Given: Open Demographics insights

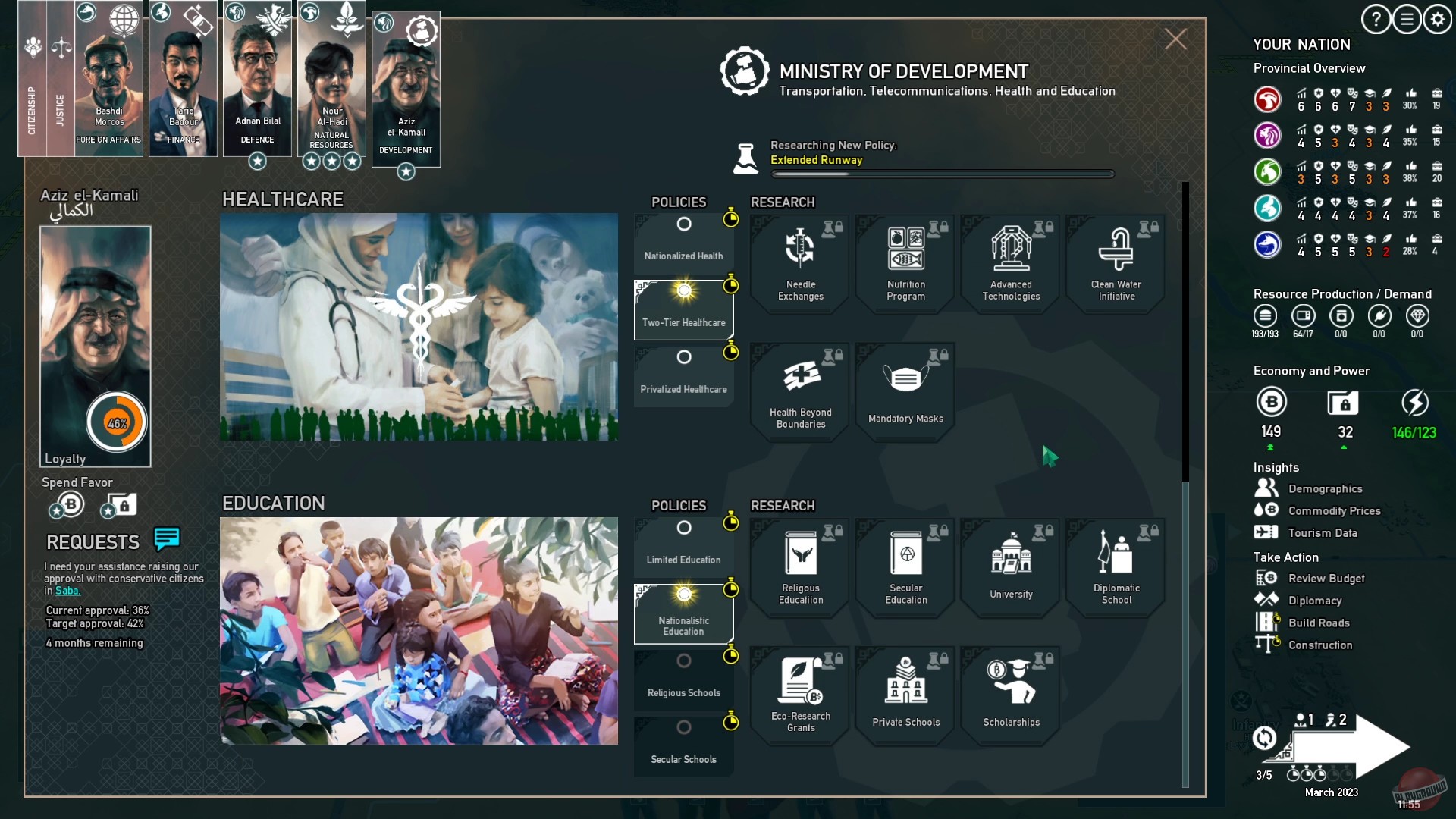Looking at the screenshot, I should pos(1325,489).
